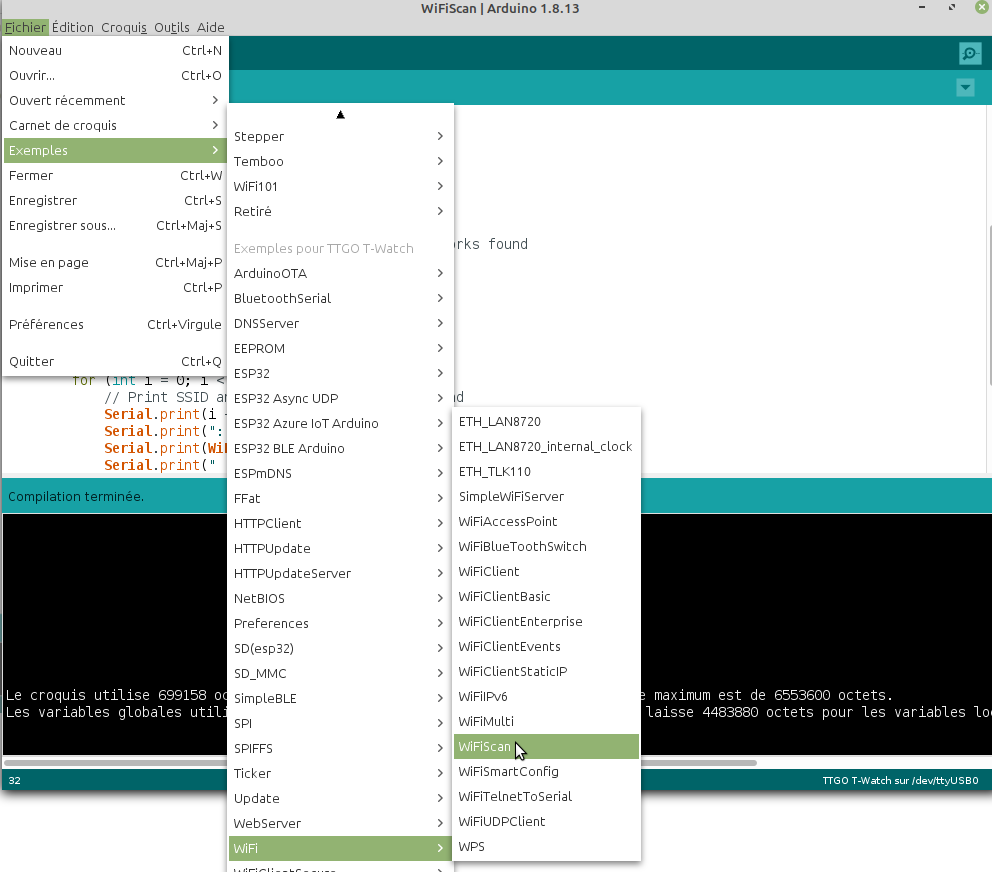Select Ouvrir... menu entry
The width and height of the screenshot is (992, 872).
pos(115,75)
